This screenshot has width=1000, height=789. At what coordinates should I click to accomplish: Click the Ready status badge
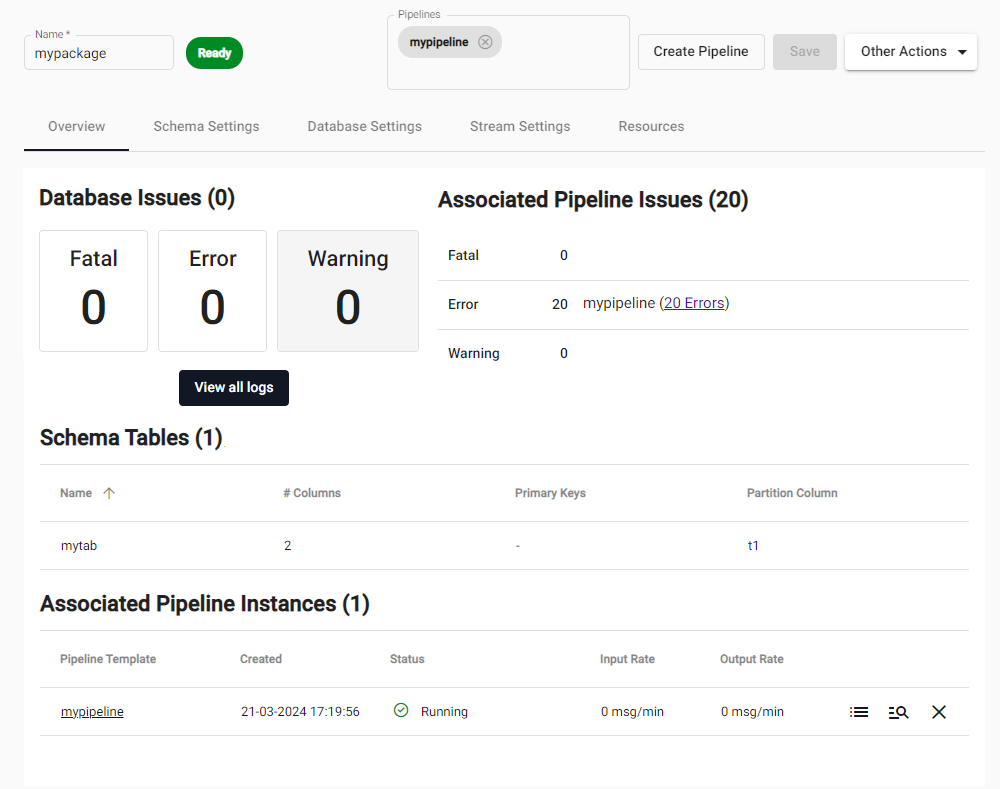[x=214, y=53]
